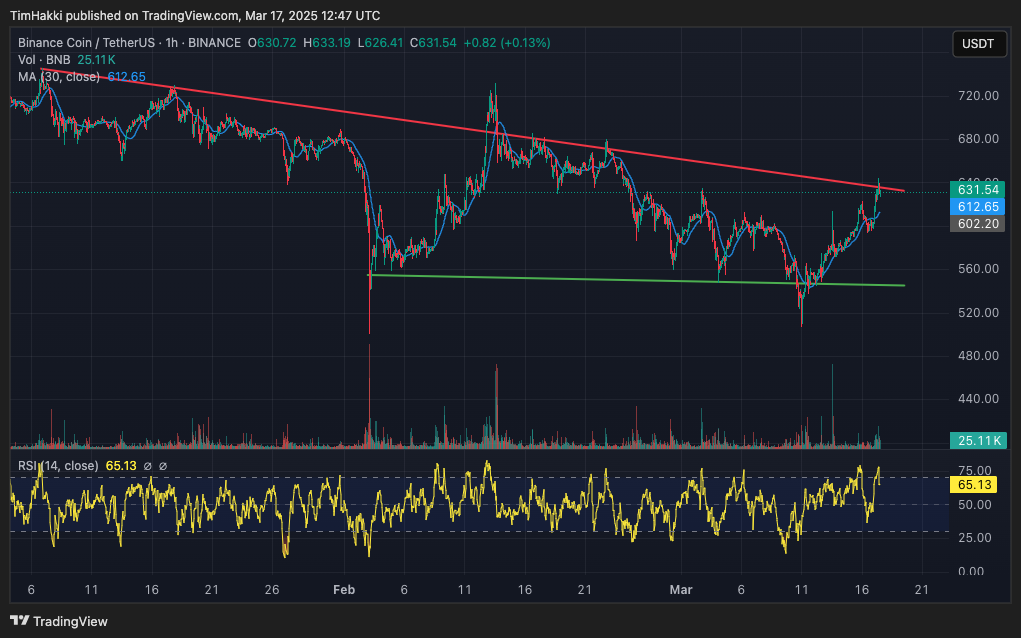Click the Mar label on time axis

[x=682, y=590]
